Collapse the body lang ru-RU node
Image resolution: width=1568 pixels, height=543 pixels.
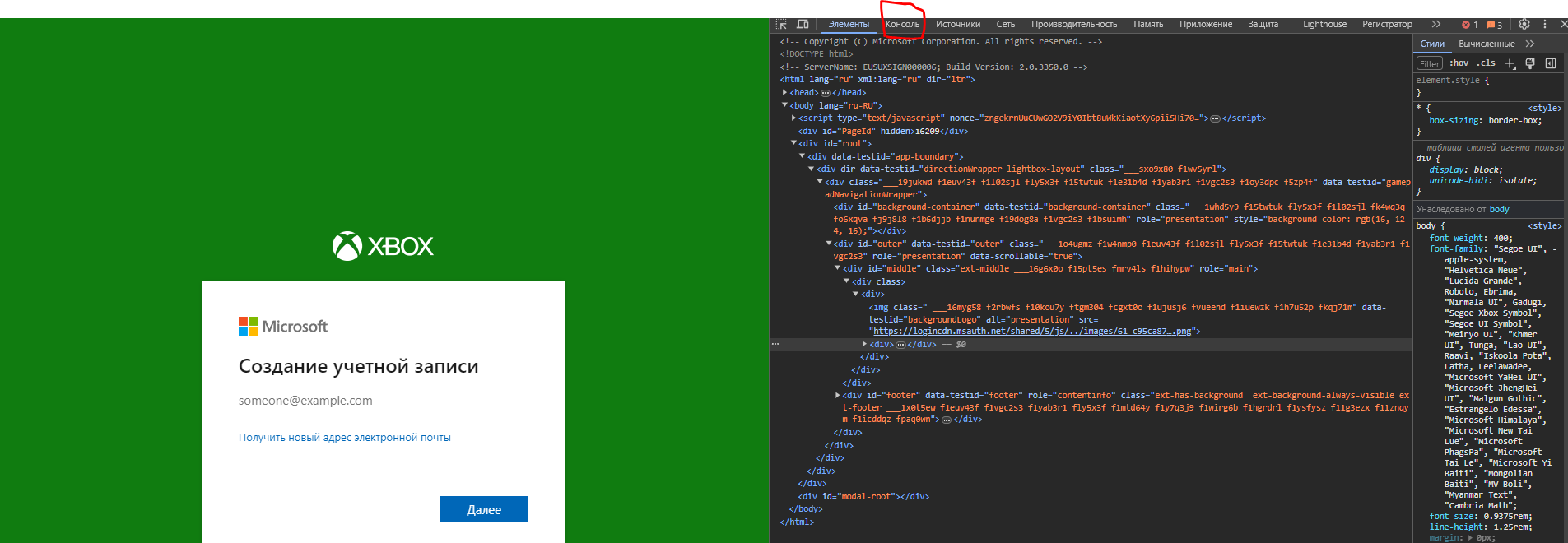[784, 105]
